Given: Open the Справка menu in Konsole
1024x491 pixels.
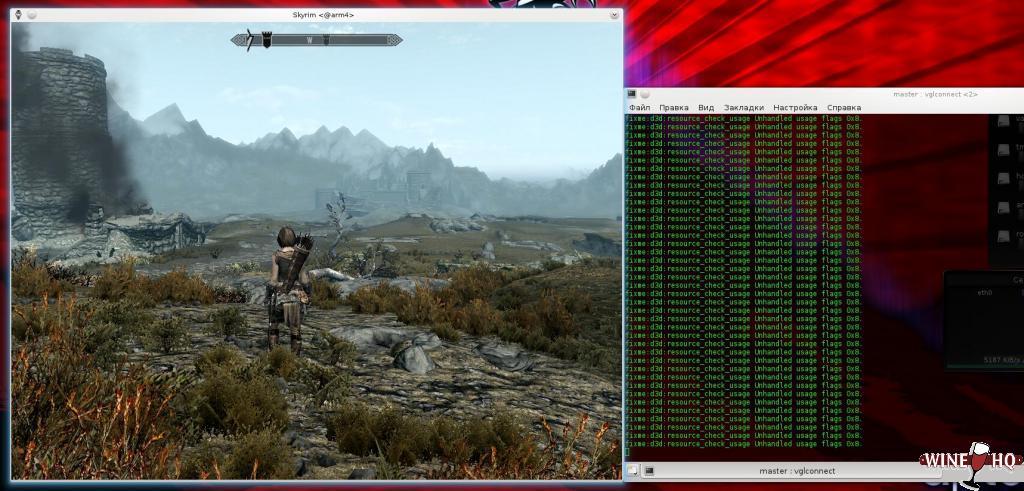Looking at the screenshot, I should 844,108.
